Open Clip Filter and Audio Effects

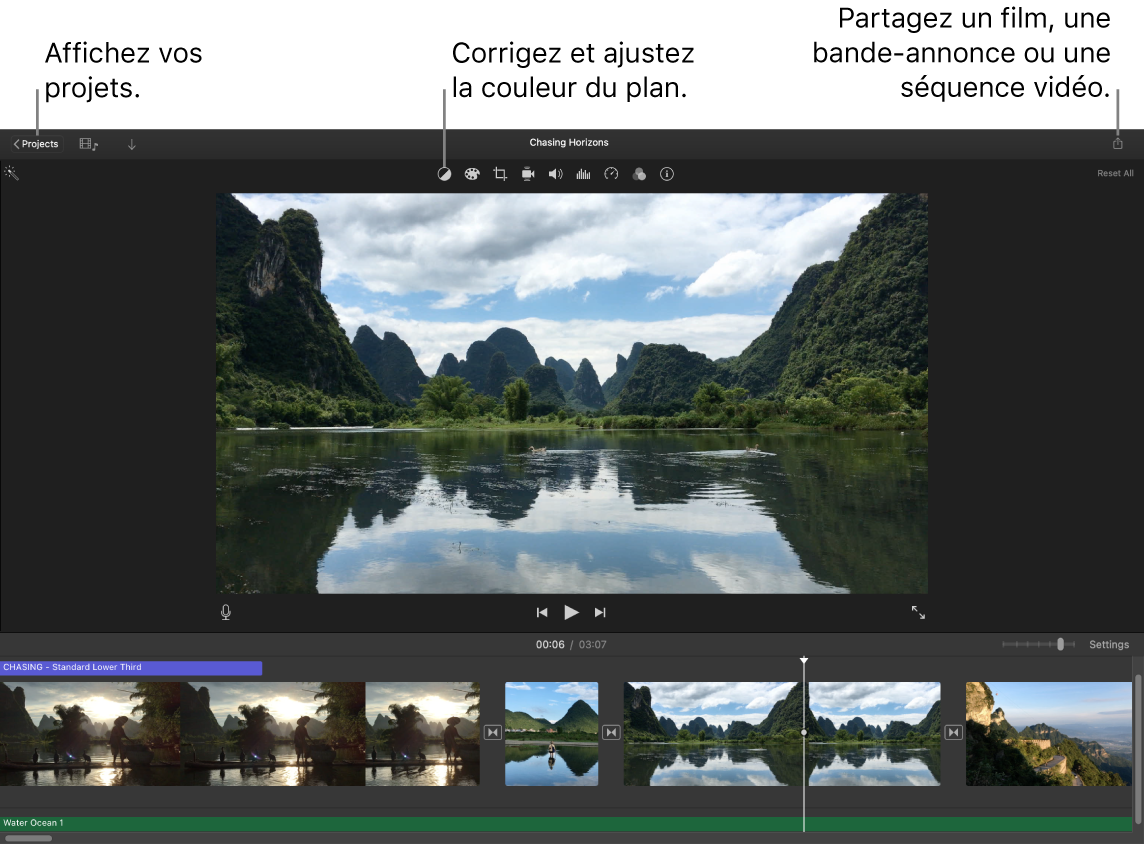tap(639, 174)
